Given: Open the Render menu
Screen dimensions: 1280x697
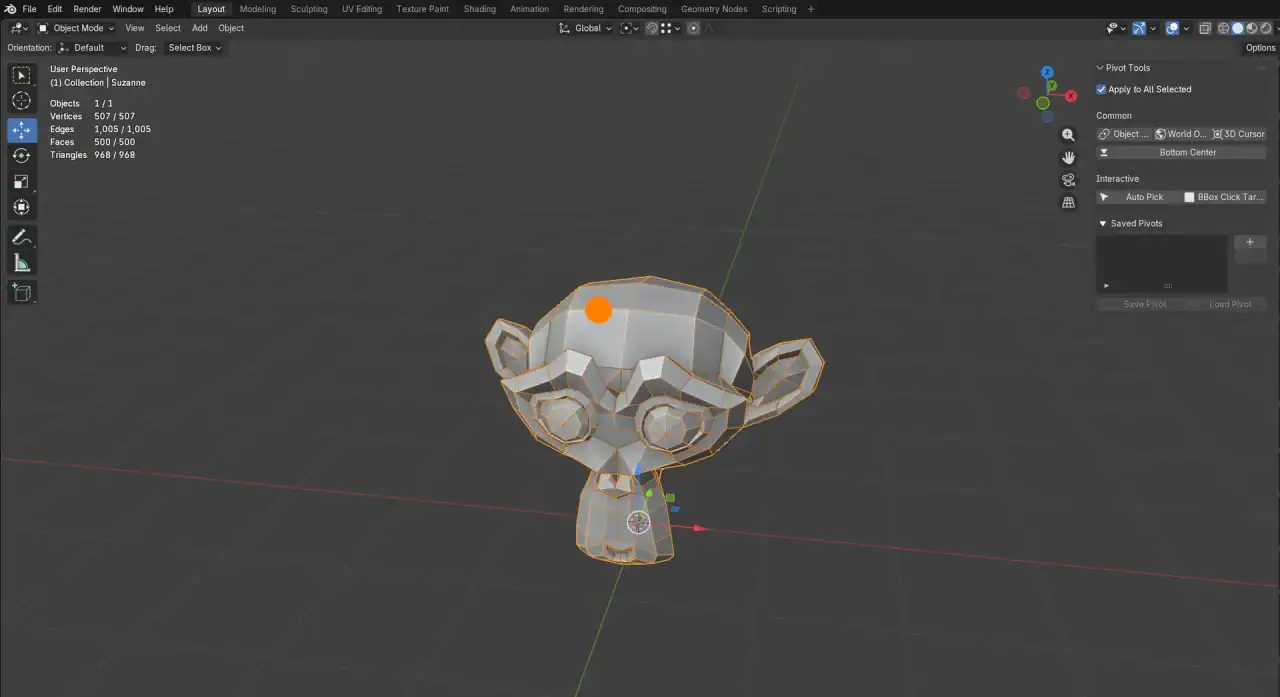Looking at the screenshot, I should click(x=87, y=9).
